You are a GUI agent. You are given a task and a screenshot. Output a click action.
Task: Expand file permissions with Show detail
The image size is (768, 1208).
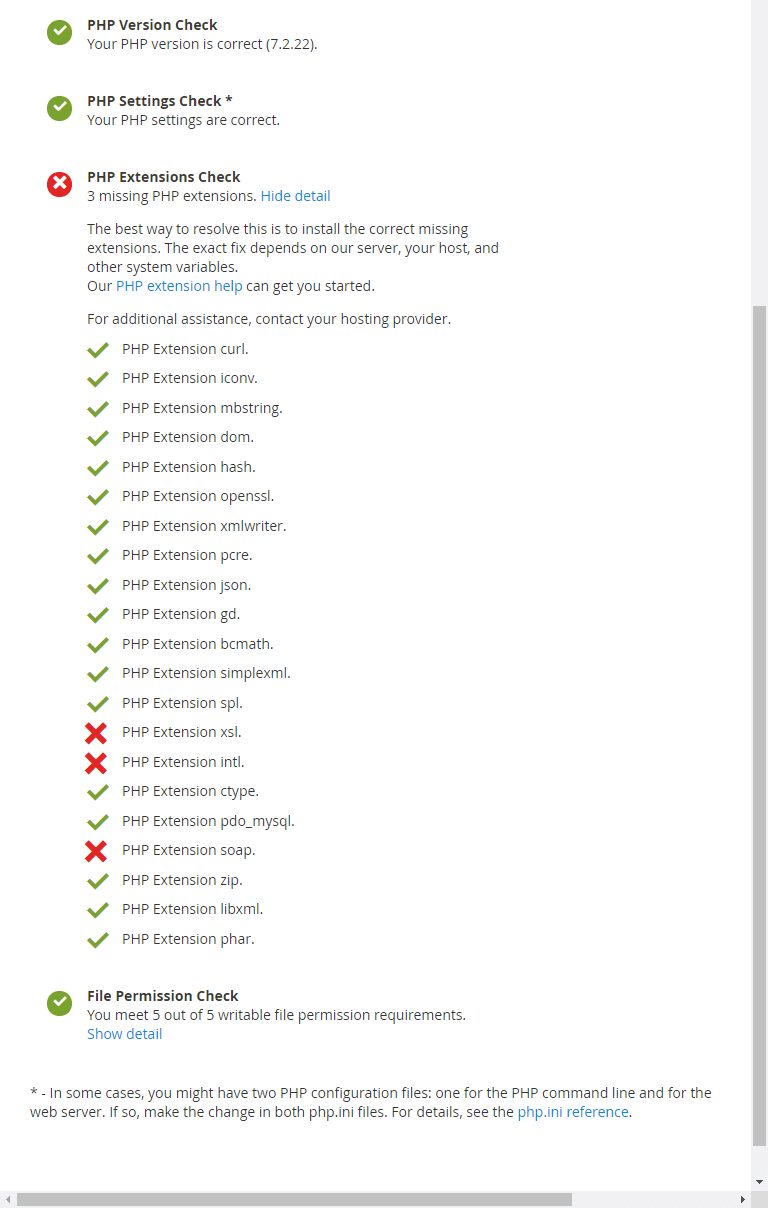(124, 1034)
